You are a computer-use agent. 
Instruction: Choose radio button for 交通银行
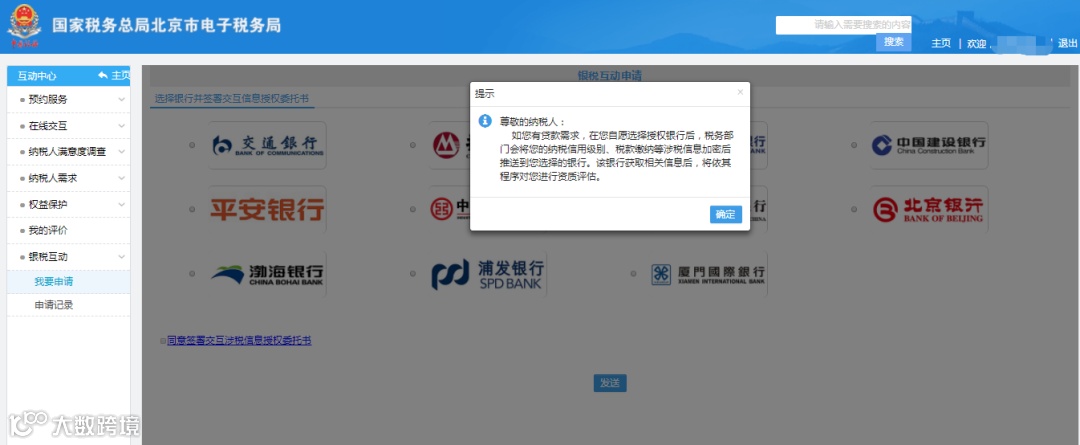pyautogui.click(x=192, y=145)
